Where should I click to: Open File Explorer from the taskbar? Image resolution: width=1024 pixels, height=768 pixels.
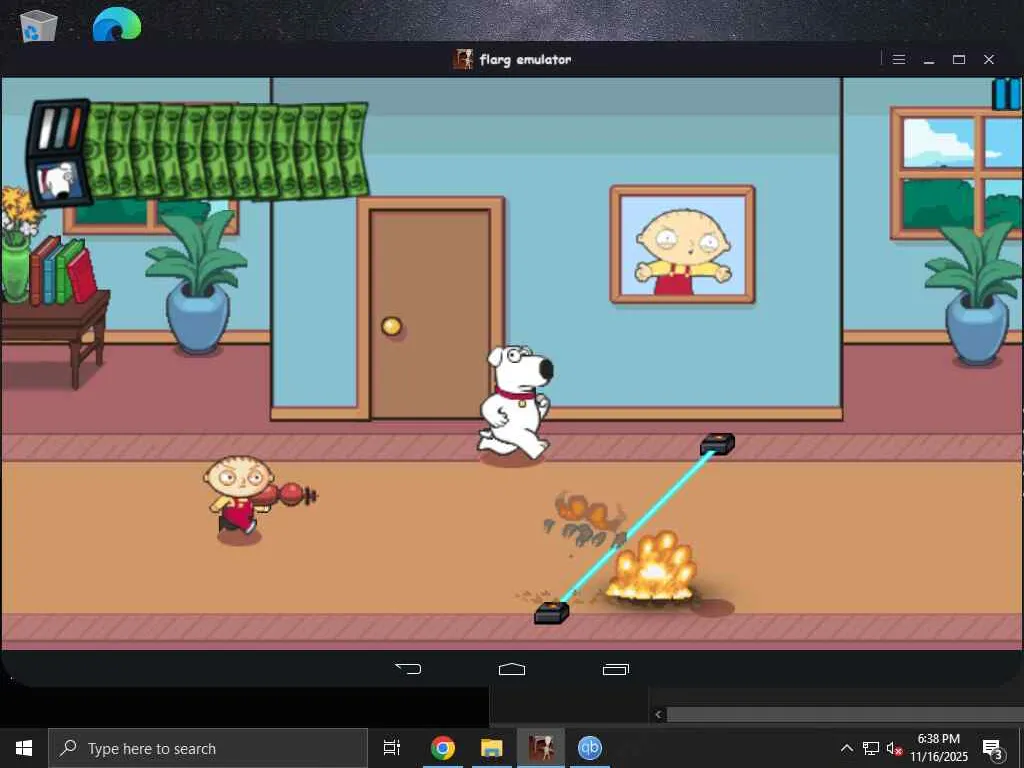(492, 748)
